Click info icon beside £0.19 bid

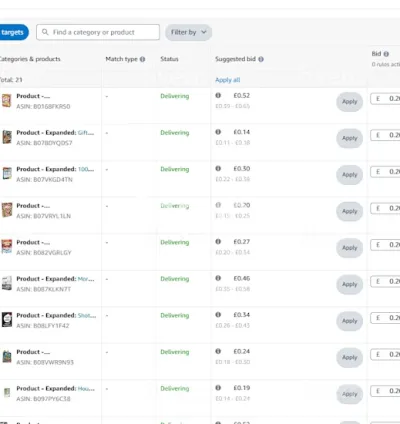[218, 388]
